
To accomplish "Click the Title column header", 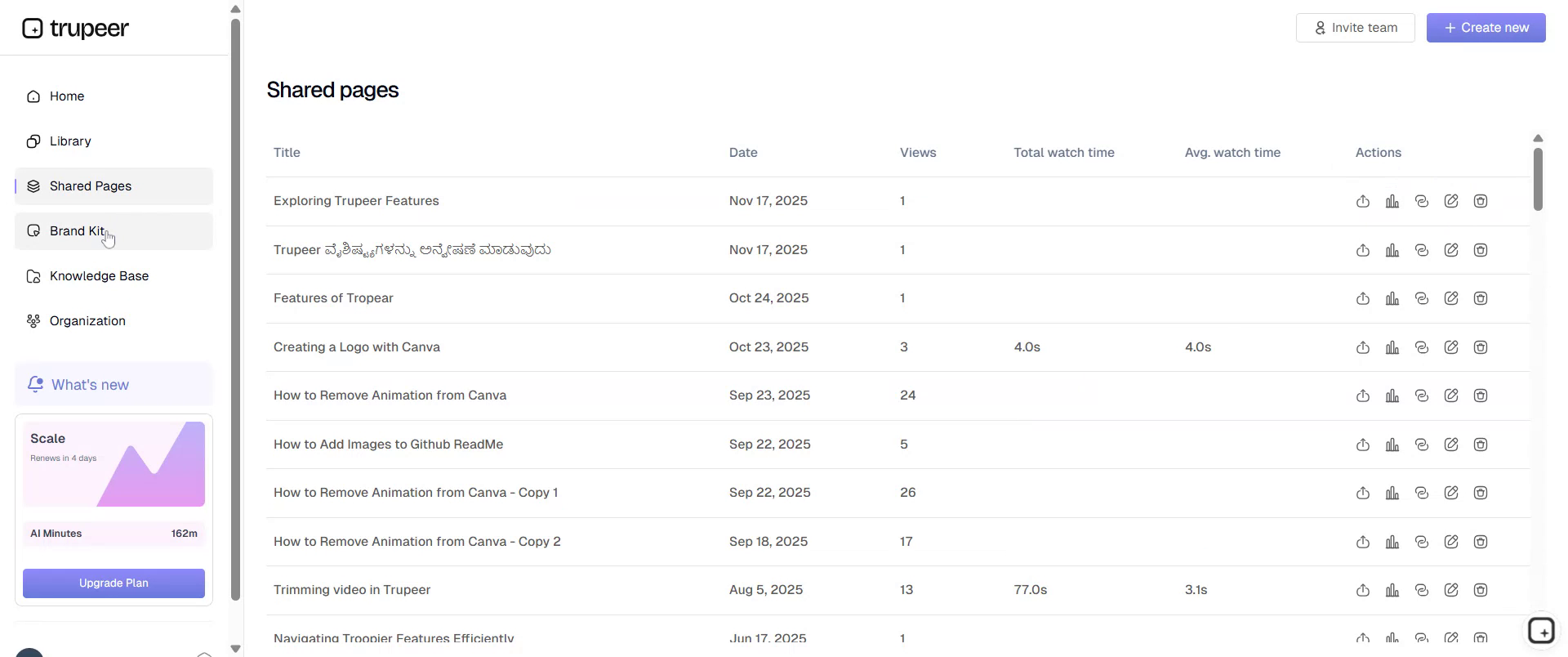I will 287,153.
